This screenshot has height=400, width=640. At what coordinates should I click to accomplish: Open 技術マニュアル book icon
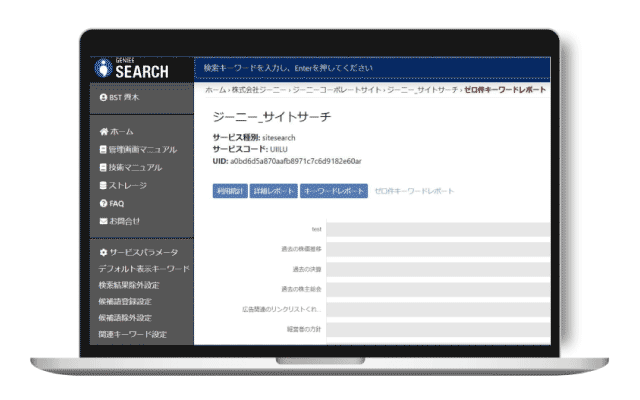tap(103, 167)
